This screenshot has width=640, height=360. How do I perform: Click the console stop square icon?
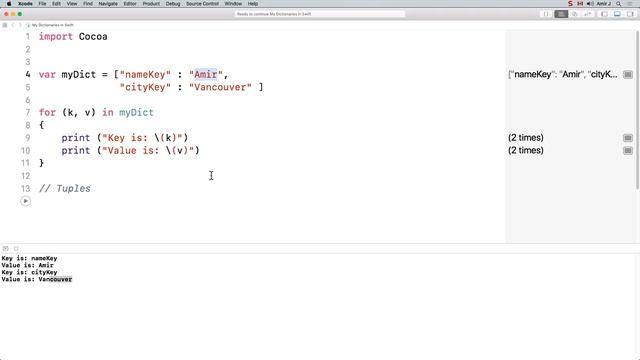(16, 248)
